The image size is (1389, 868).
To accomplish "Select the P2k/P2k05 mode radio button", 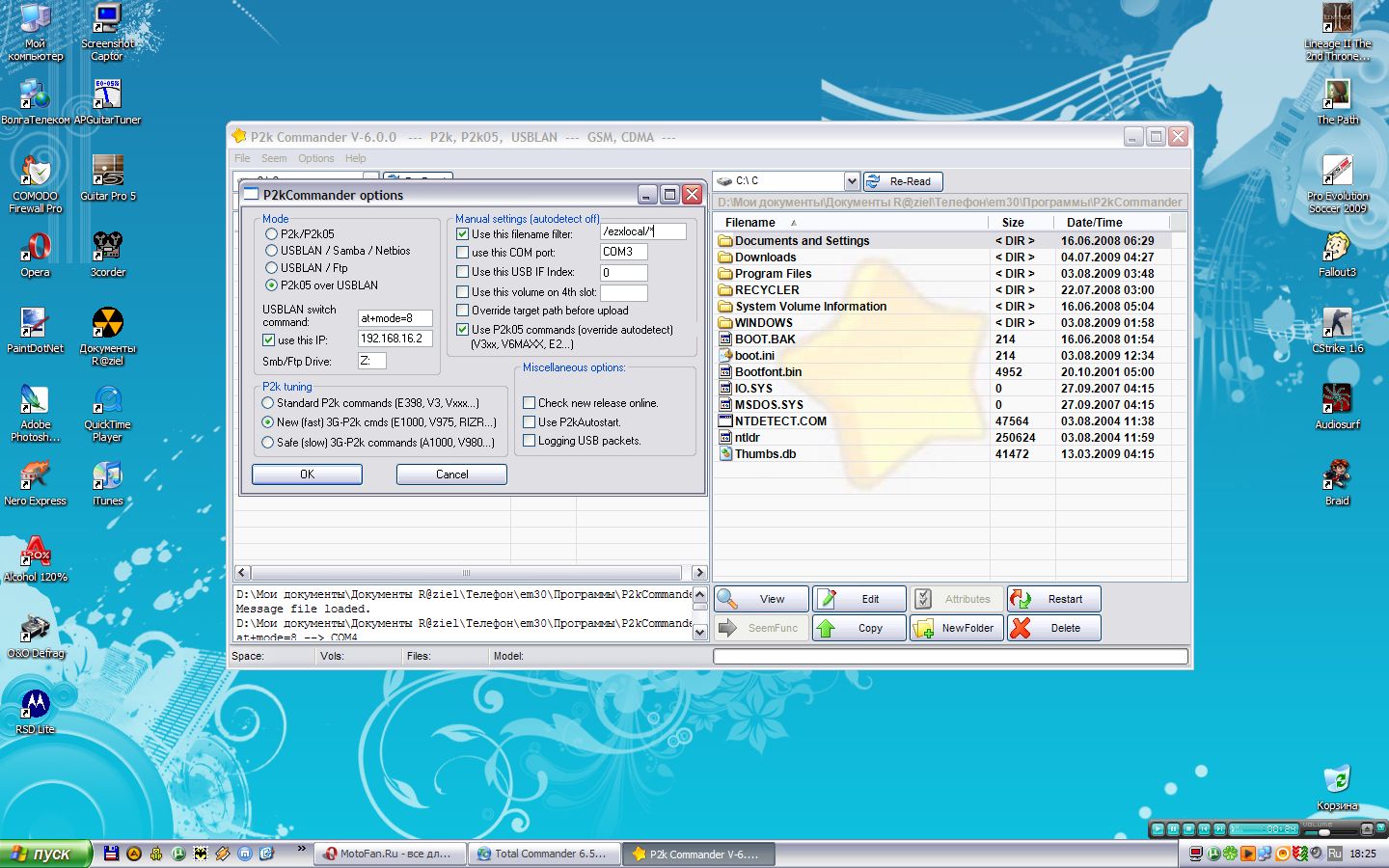I will point(272,234).
